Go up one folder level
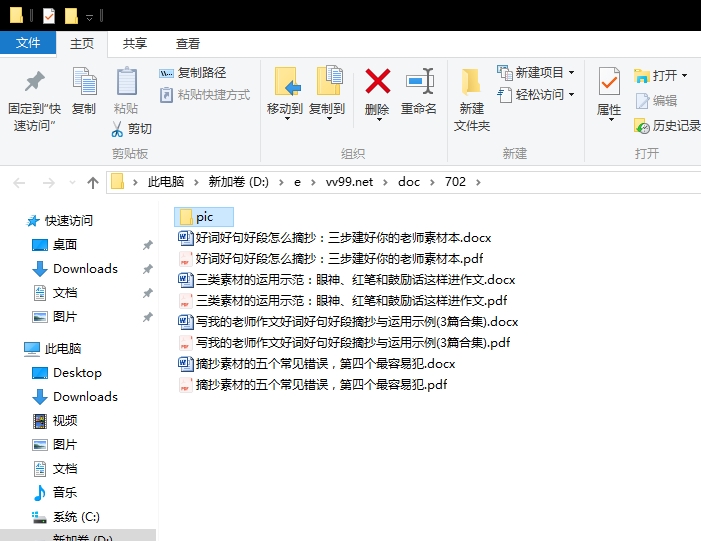 click(93, 182)
